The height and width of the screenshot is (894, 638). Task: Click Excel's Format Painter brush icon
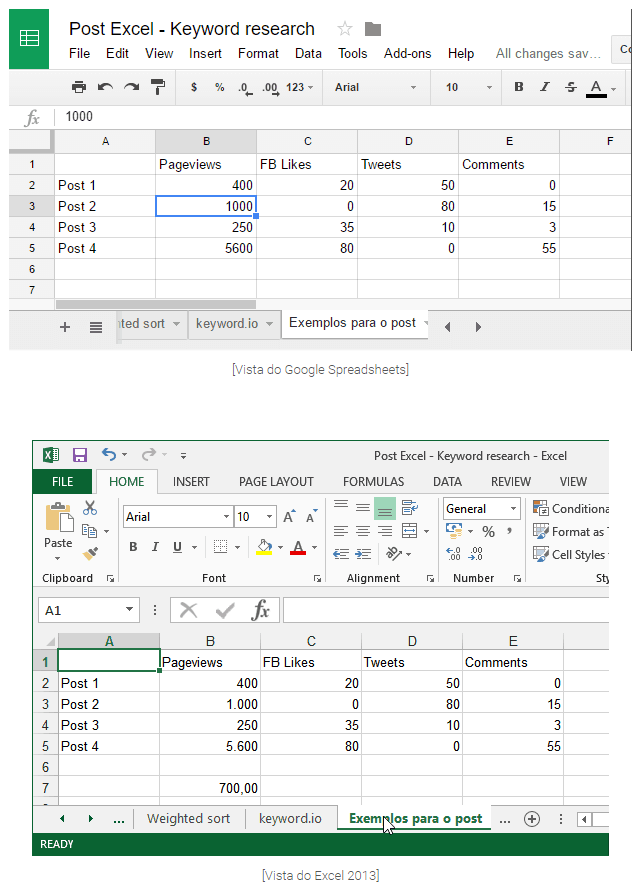(x=90, y=552)
